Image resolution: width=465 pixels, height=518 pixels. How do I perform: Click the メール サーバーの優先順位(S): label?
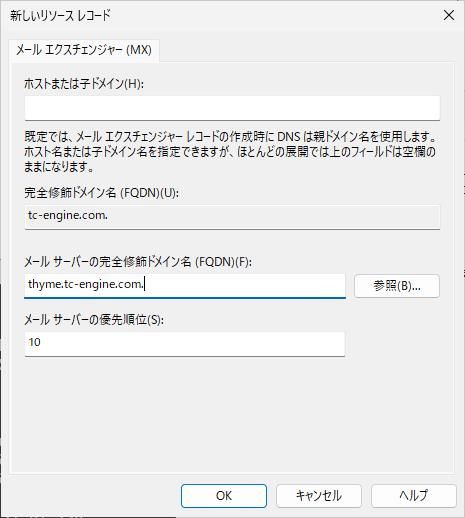(x=94, y=320)
